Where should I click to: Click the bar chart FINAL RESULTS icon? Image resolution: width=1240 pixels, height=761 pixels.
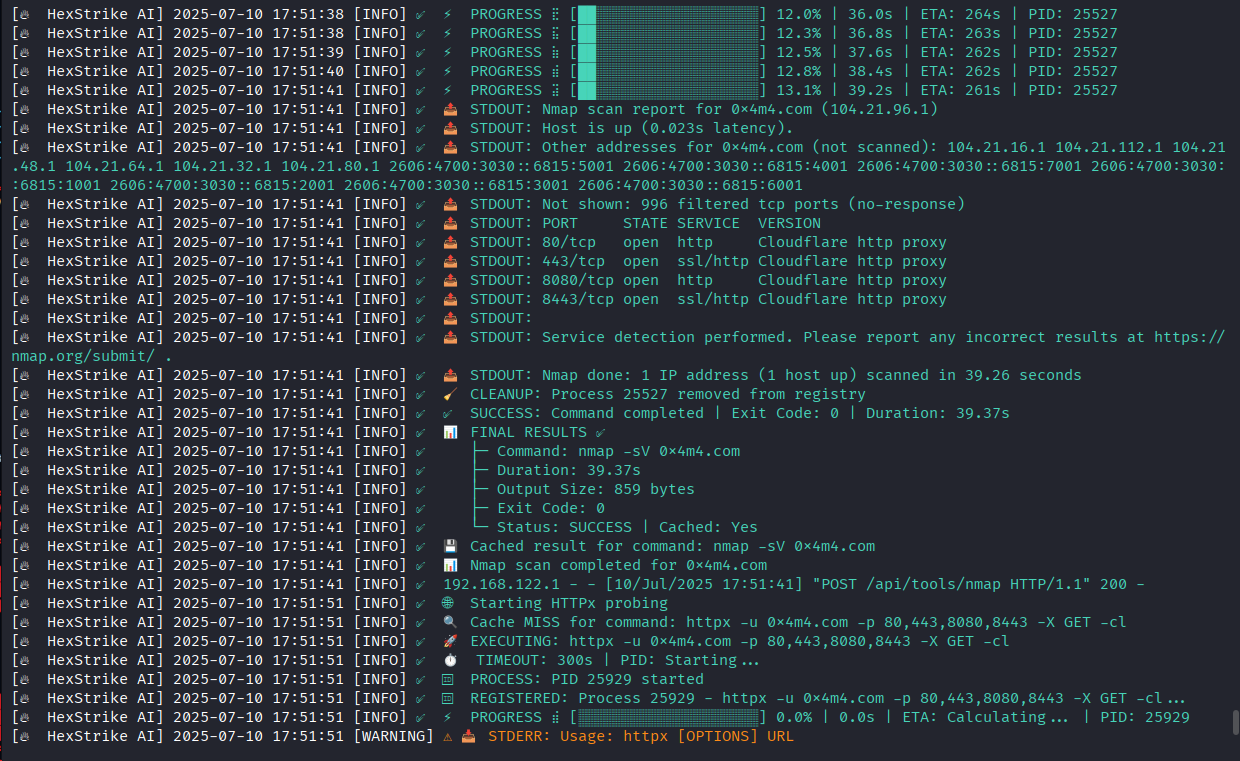point(450,431)
